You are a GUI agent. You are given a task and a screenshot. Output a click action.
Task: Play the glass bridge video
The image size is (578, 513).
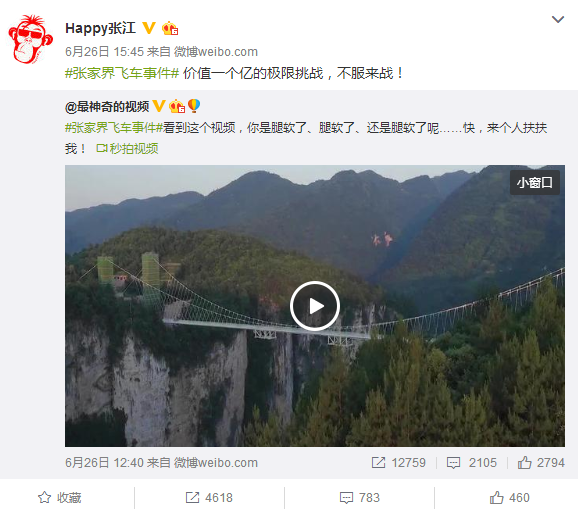[314, 306]
